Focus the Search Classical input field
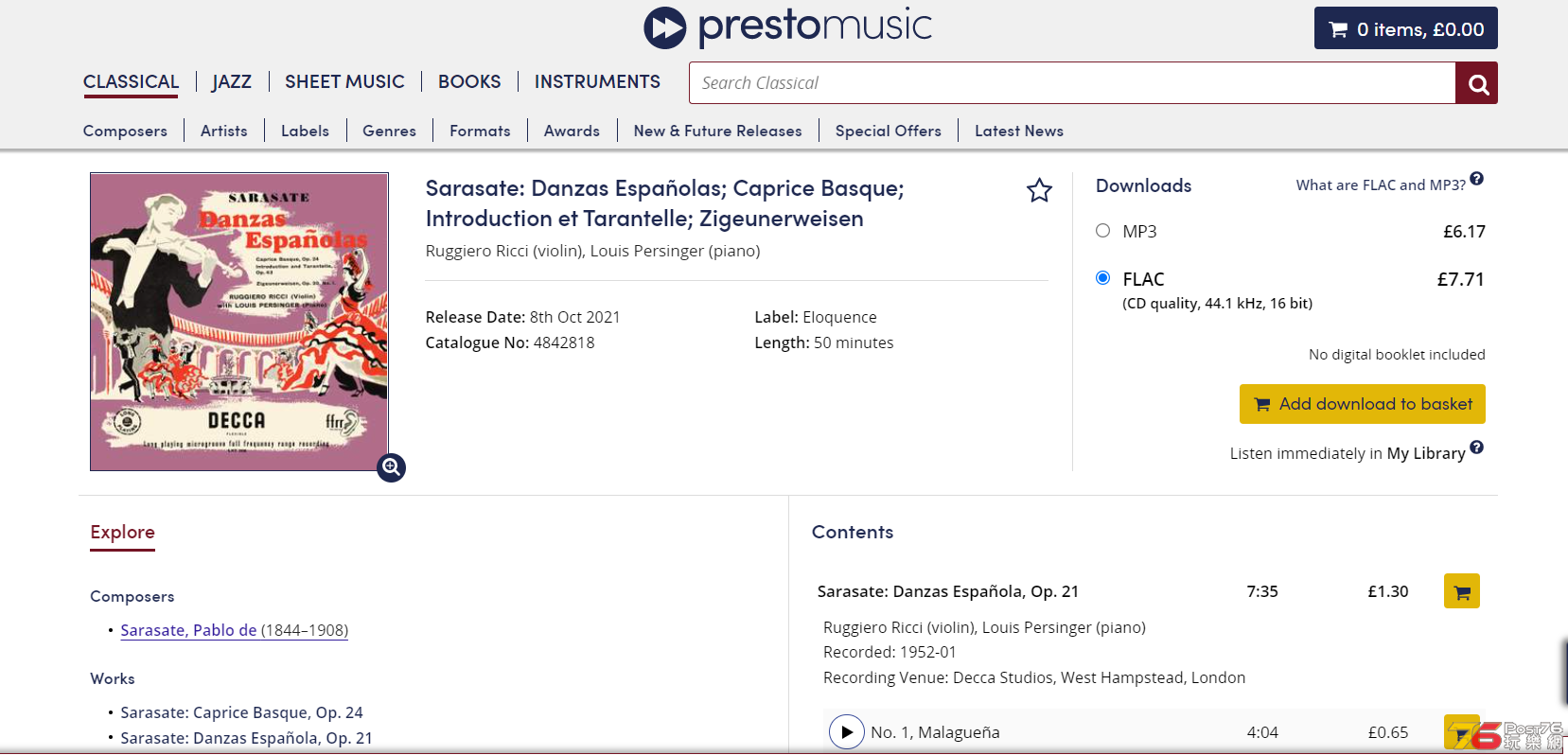This screenshot has width=1568, height=755. (x=1072, y=83)
